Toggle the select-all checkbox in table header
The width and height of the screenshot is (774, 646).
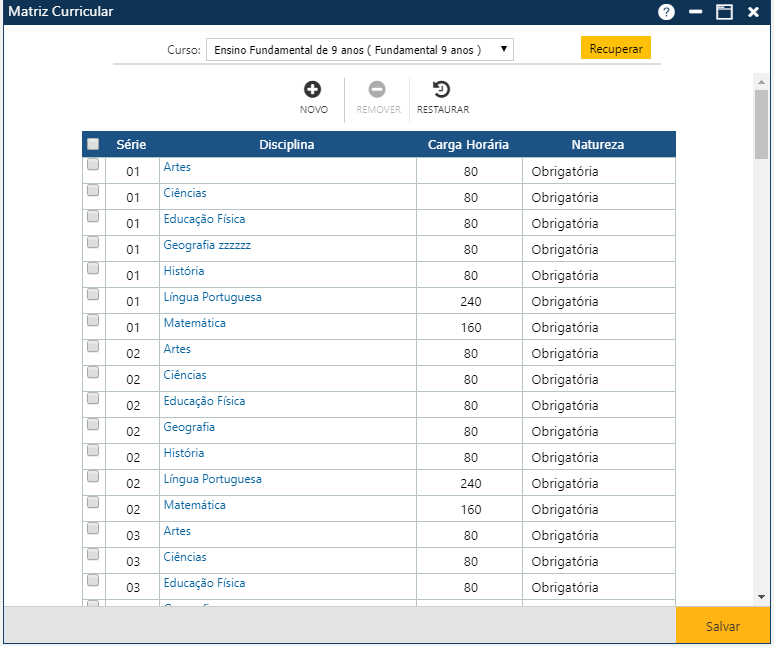point(93,144)
